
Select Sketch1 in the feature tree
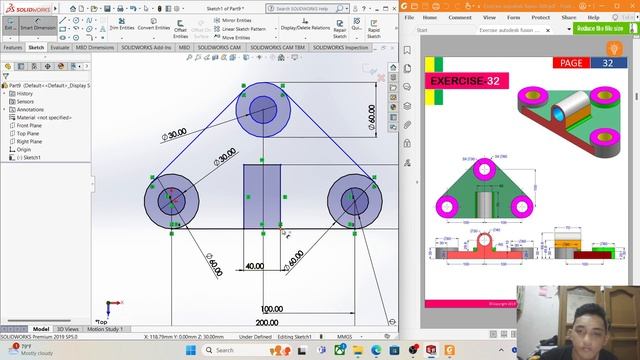pyautogui.click(x=29, y=157)
